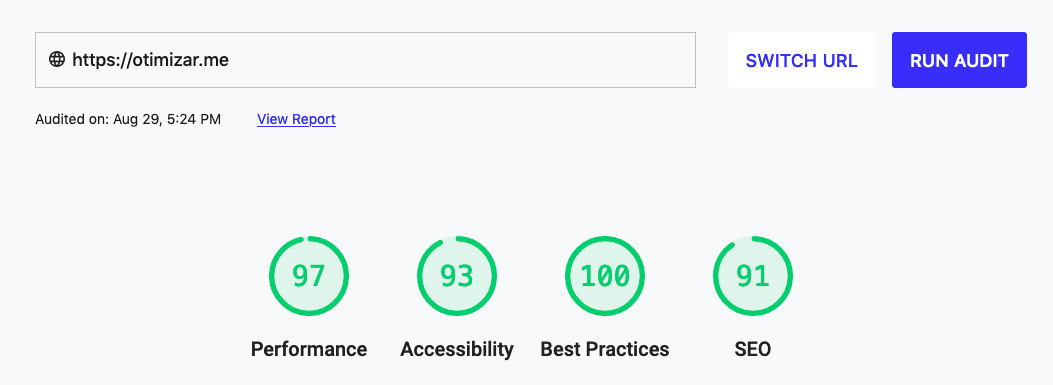
Task: Click the 'Audited on' label
Action: (x=72, y=120)
